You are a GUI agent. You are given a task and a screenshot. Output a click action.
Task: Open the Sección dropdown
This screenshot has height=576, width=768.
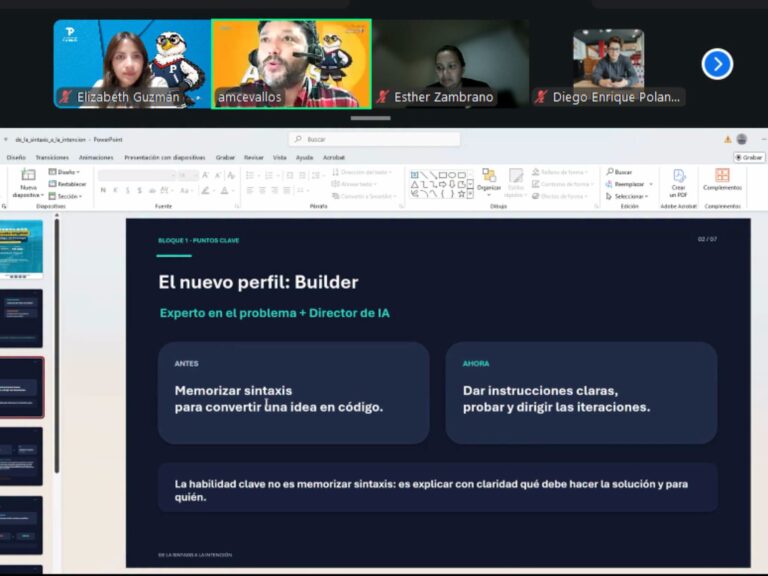pos(65,196)
